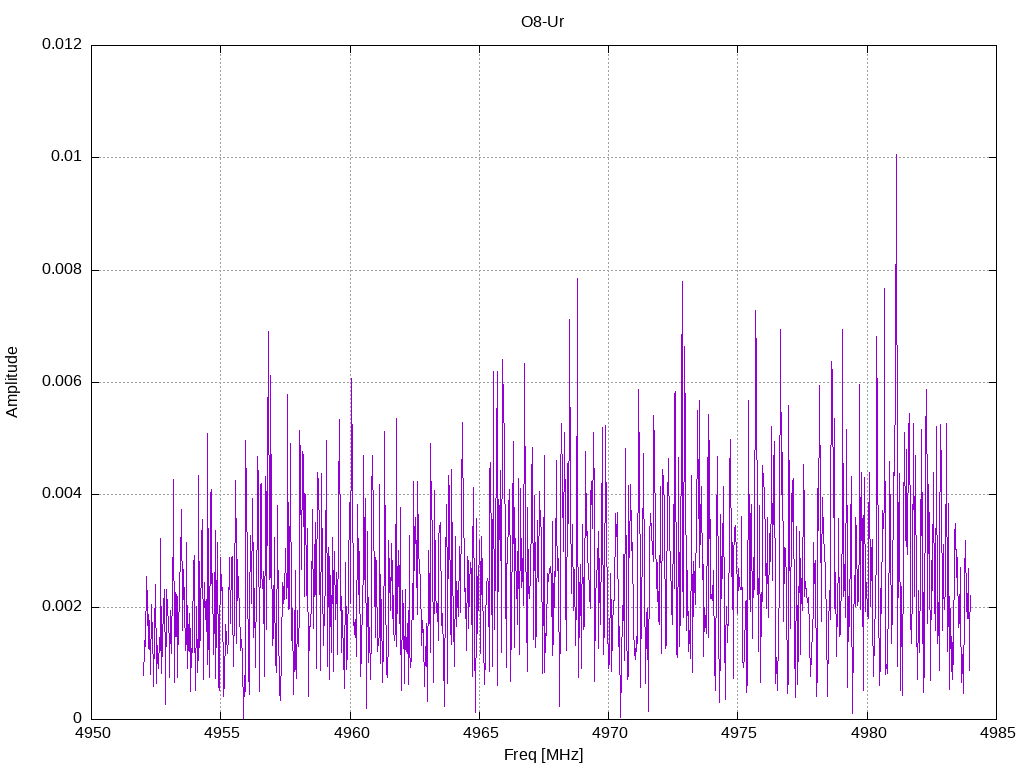Click the tallest spectrum peak near 4981 MHz
This screenshot has height=768, width=1024.
(896, 157)
